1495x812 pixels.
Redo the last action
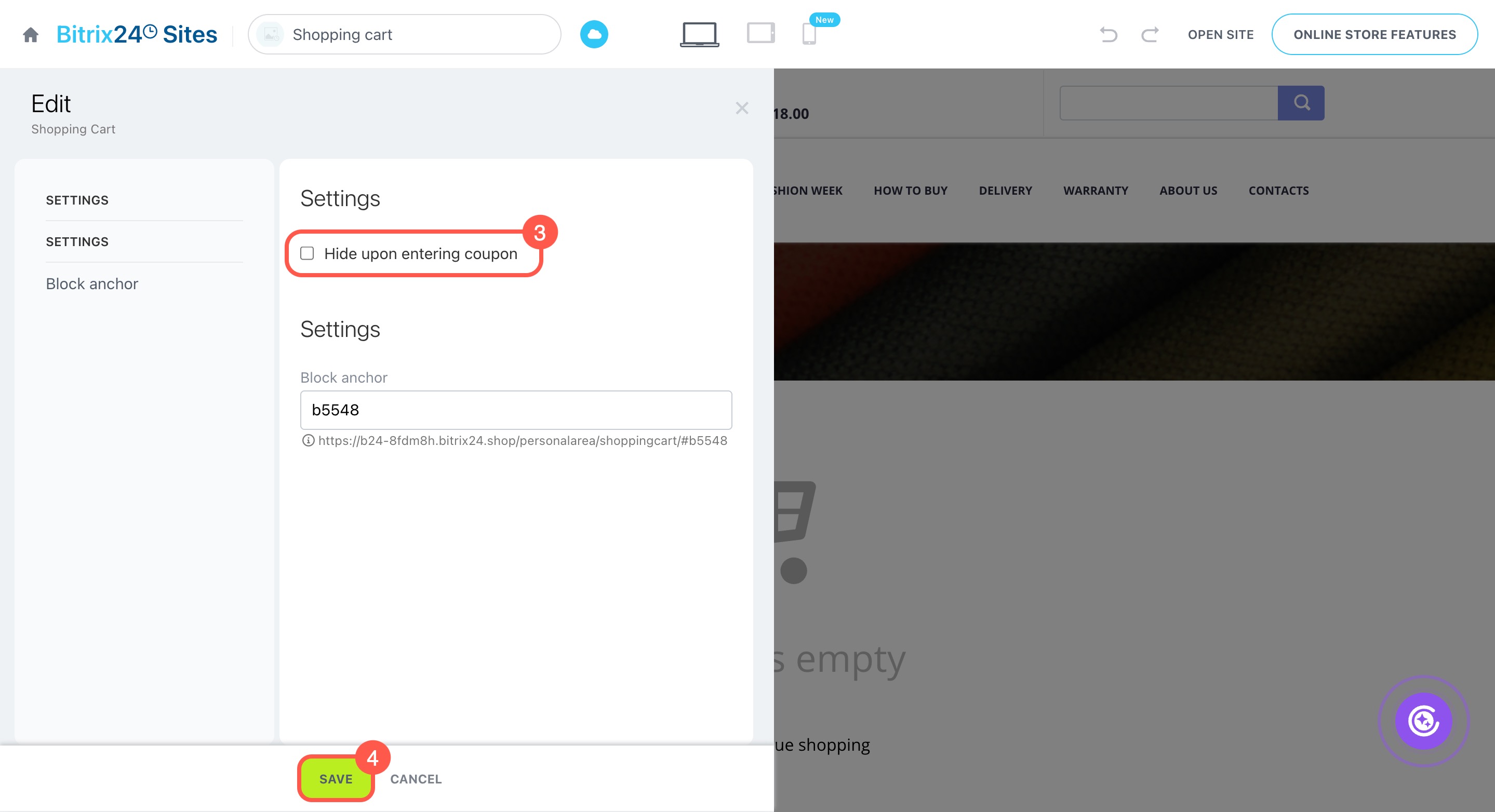(1150, 34)
